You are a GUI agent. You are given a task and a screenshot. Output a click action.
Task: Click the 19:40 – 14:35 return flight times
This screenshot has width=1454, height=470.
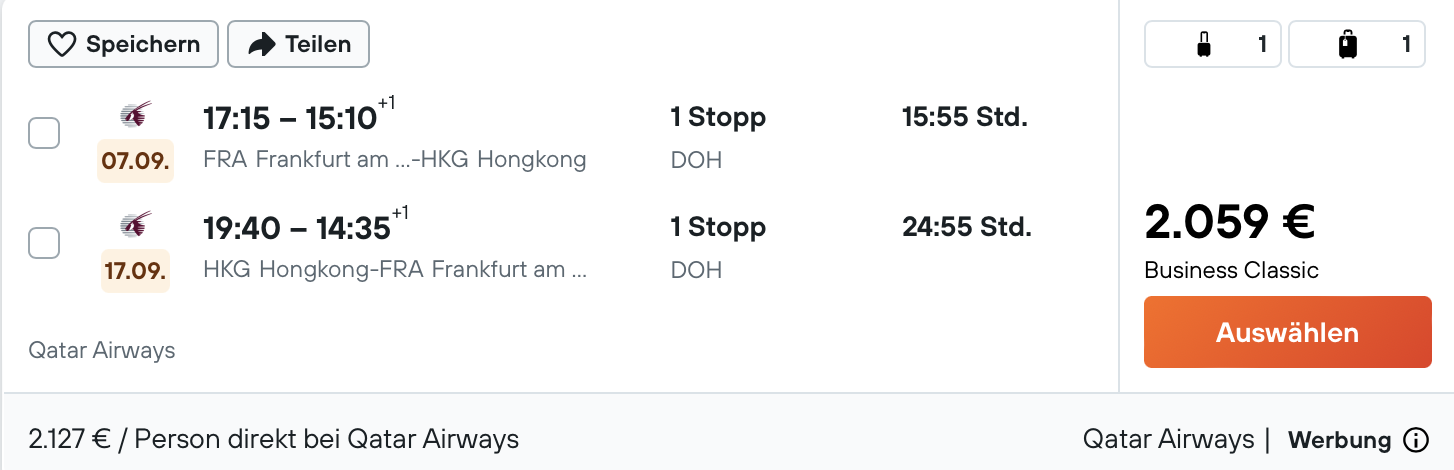click(296, 229)
